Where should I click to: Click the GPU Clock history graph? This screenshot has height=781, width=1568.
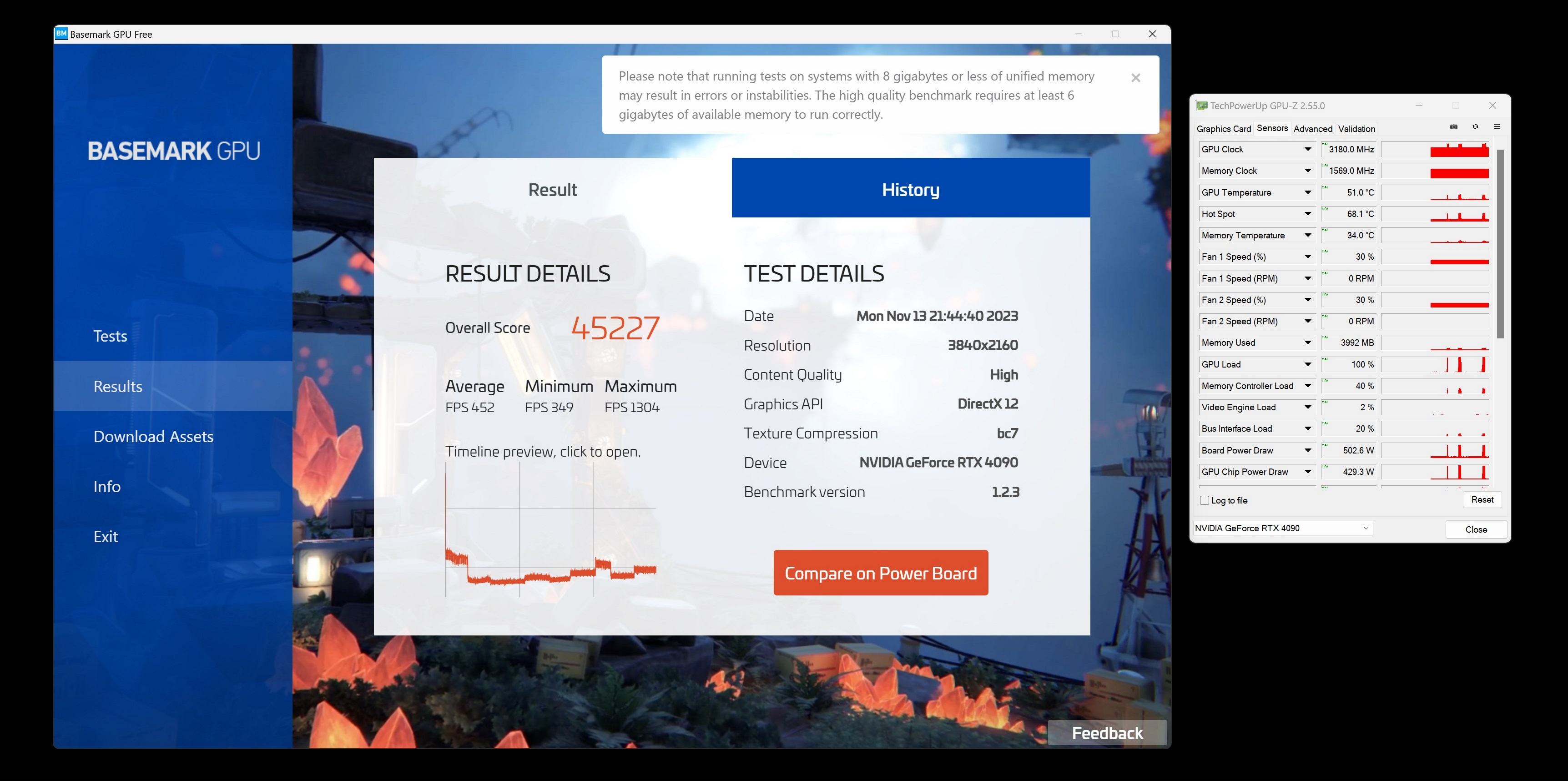click(1435, 149)
